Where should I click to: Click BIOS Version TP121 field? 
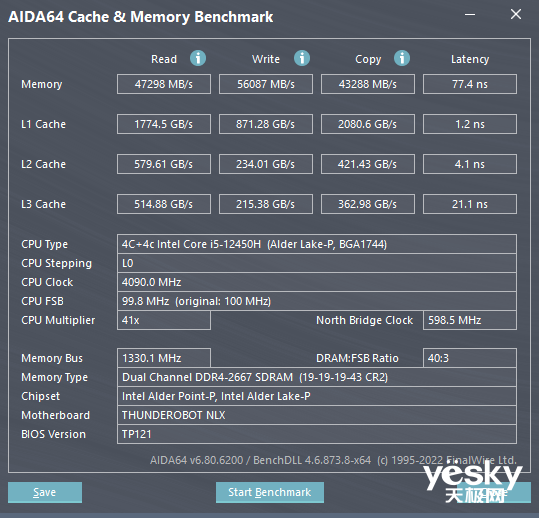pos(317,434)
